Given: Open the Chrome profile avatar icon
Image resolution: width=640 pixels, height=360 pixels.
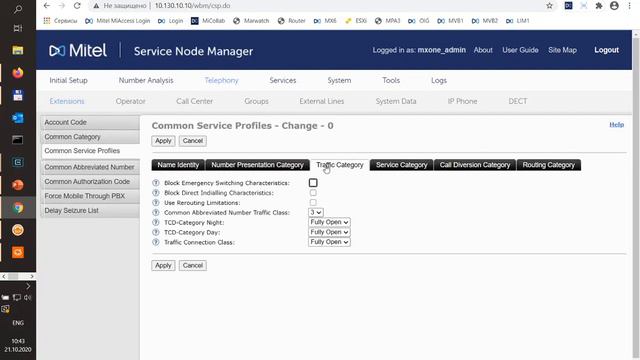Looking at the screenshot, I should coord(614,6).
